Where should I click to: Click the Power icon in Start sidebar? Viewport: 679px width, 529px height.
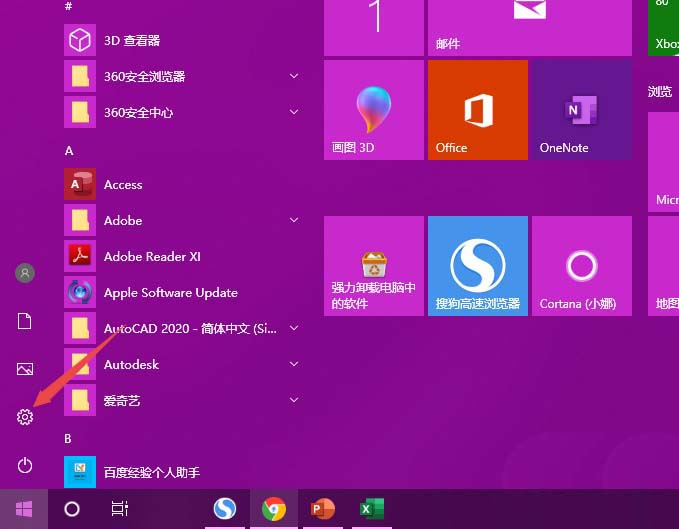25,465
